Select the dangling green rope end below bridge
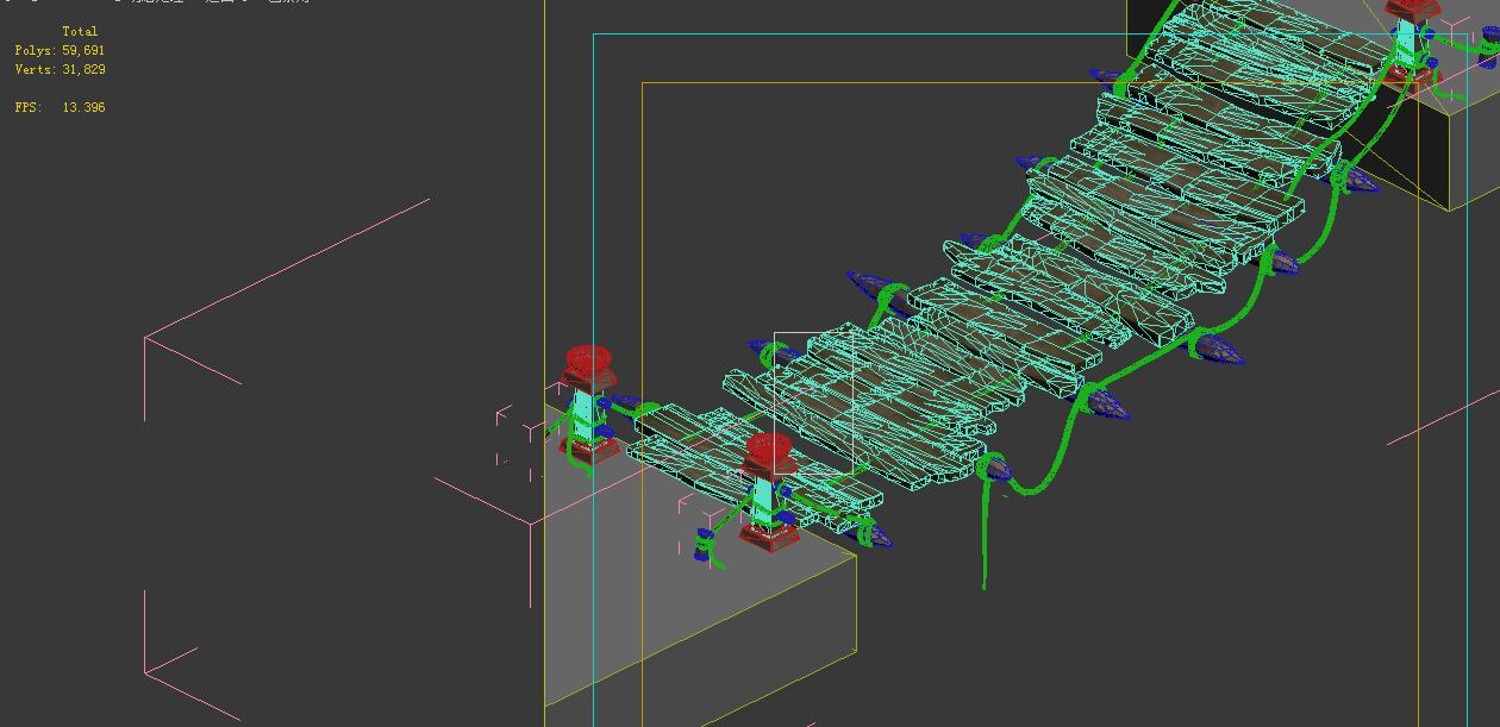The image size is (1500, 727). (984, 540)
